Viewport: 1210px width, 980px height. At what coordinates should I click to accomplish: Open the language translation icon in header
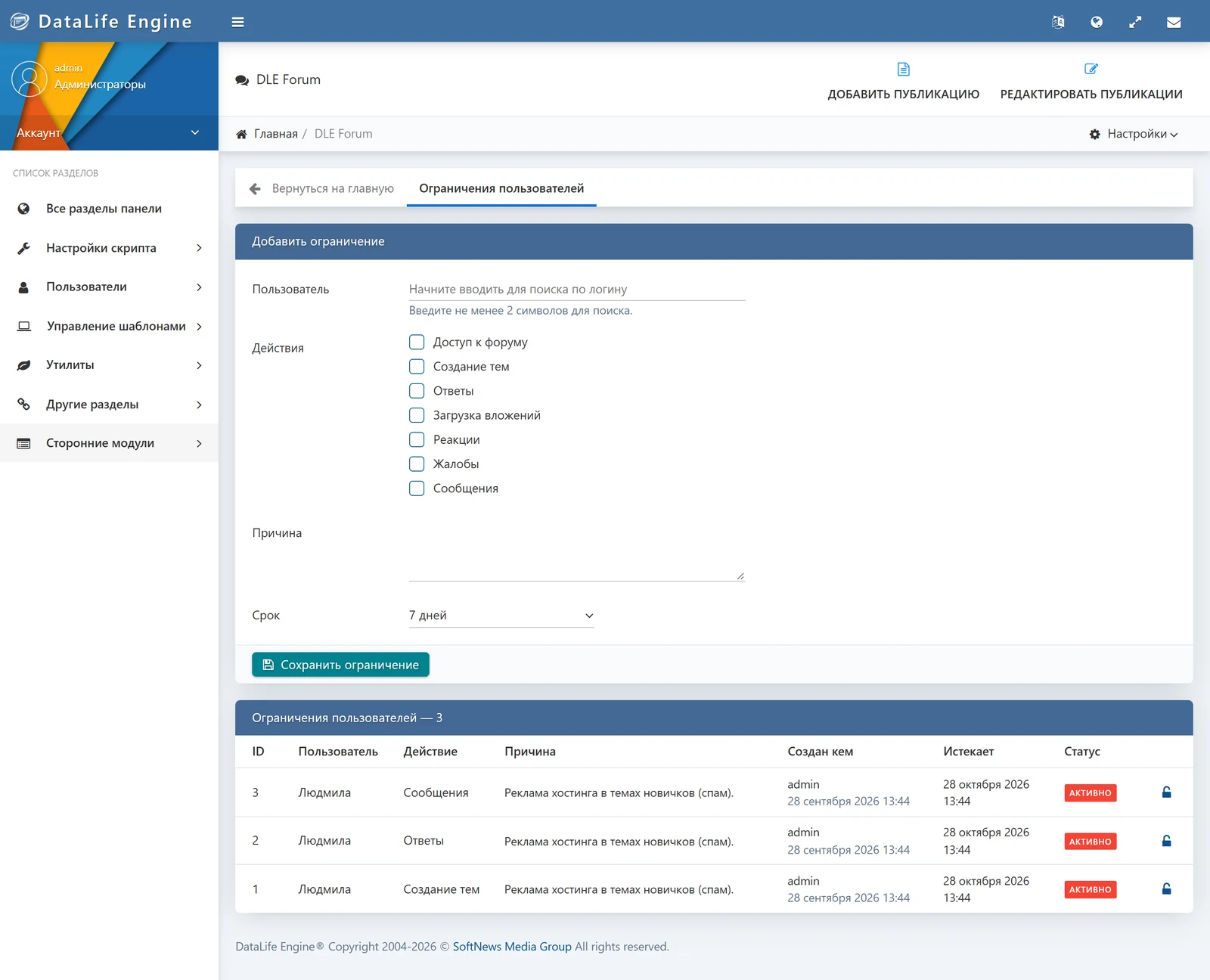(x=1058, y=22)
